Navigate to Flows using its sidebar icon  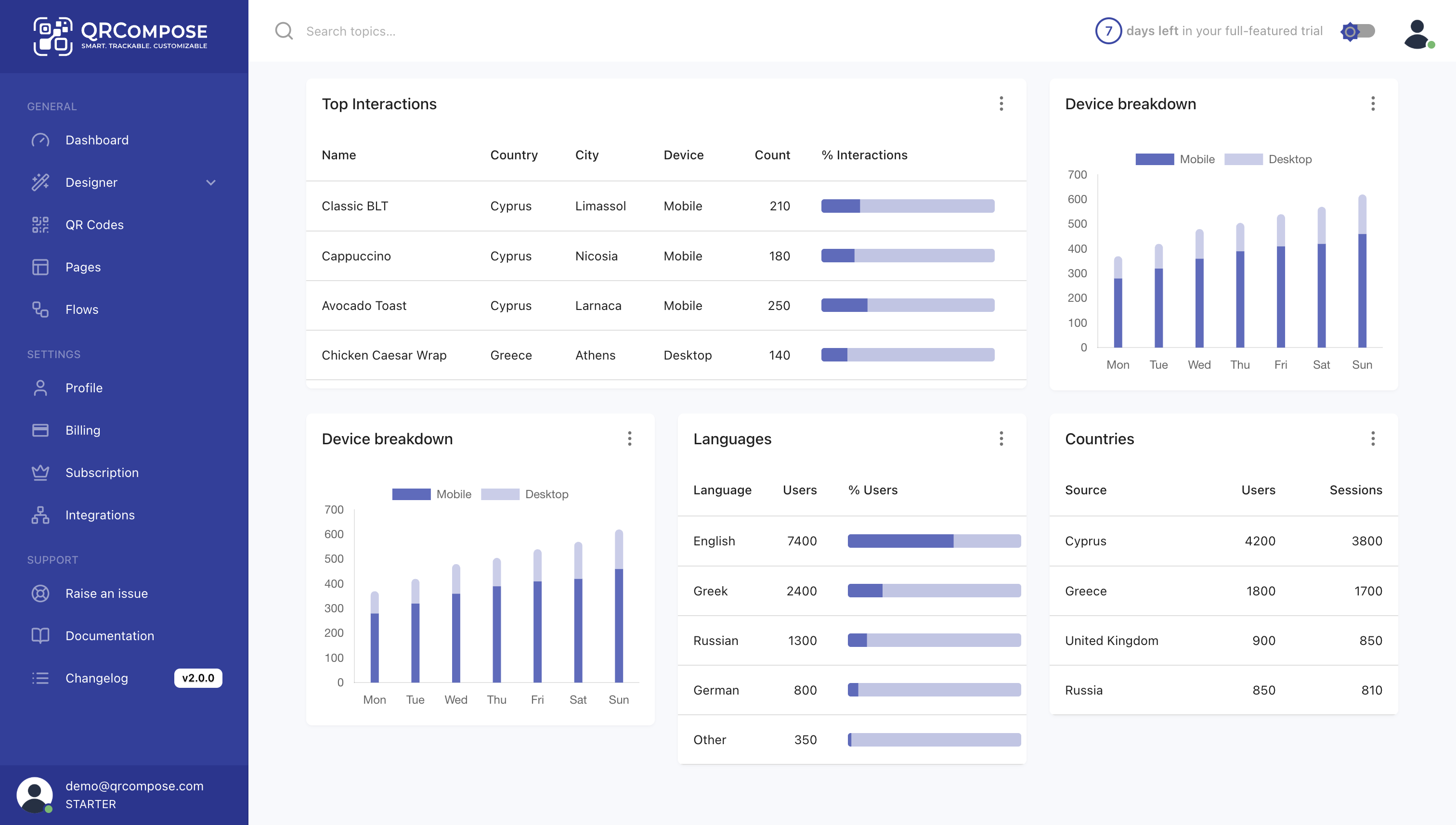click(40, 309)
